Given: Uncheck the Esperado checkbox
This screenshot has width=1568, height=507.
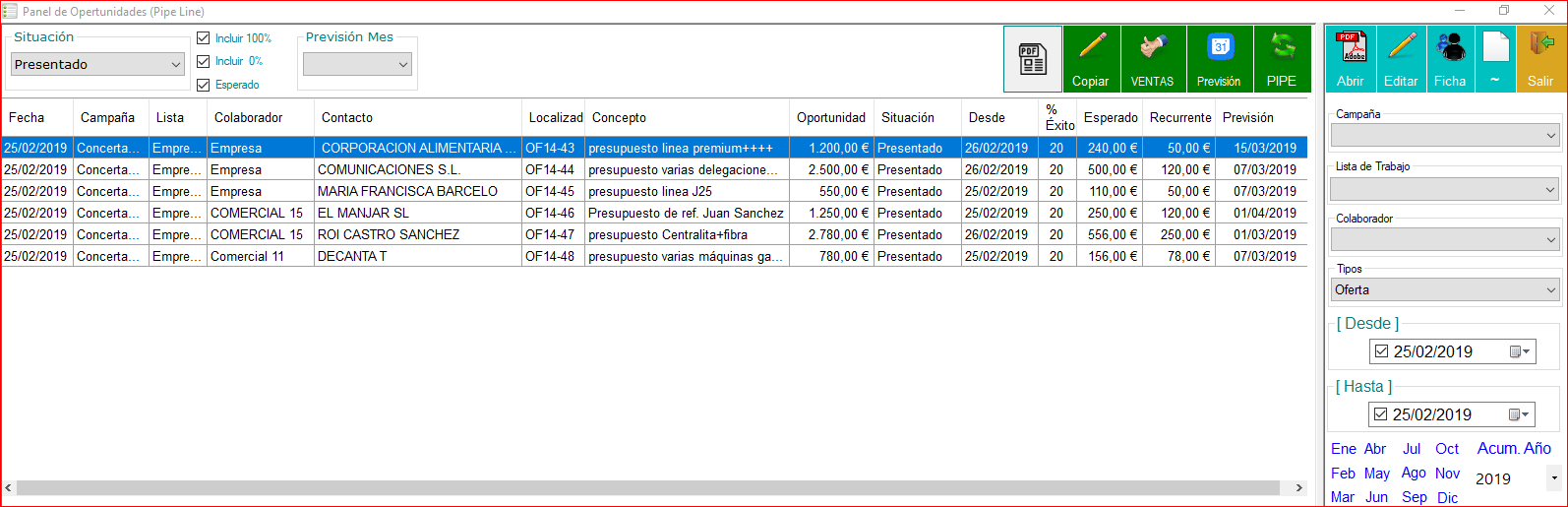Looking at the screenshot, I should coord(204,85).
